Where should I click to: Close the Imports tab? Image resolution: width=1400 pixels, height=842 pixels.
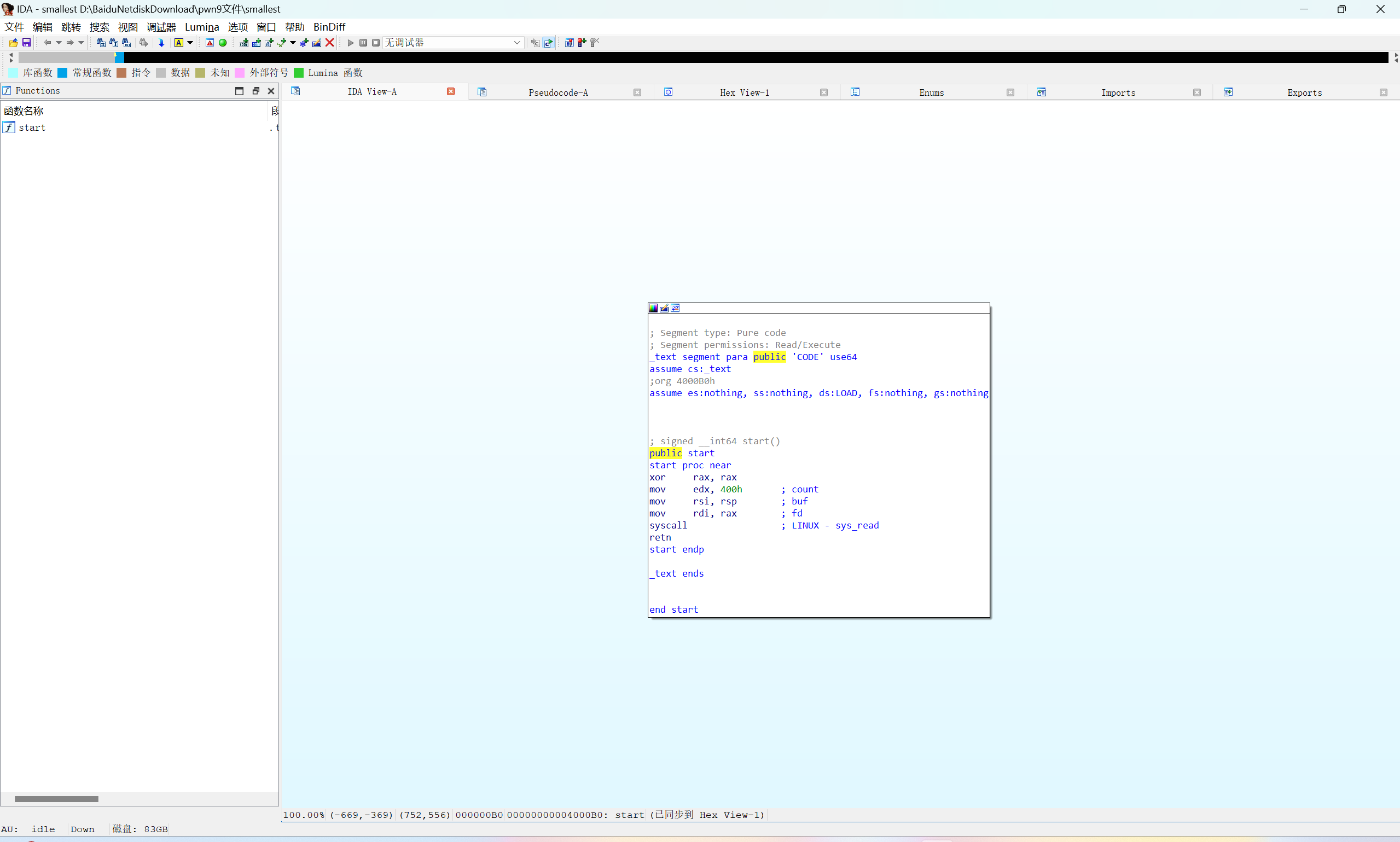(x=1197, y=92)
